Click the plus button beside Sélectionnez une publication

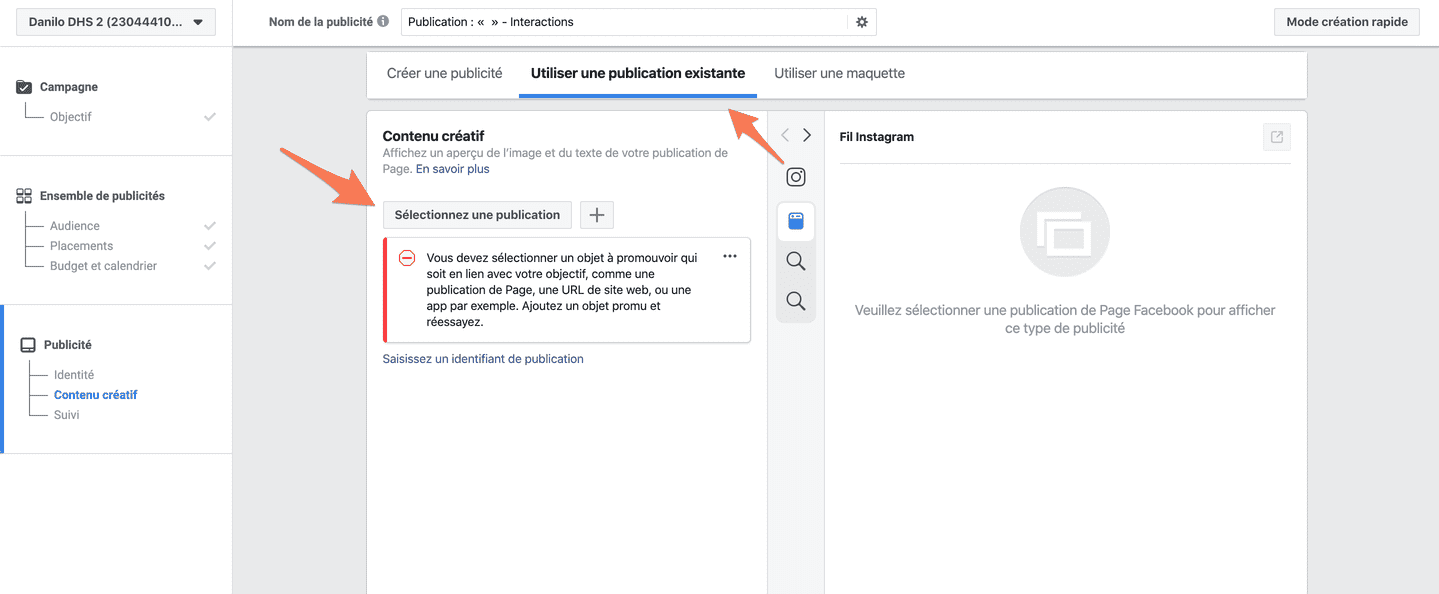(x=597, y=215)
